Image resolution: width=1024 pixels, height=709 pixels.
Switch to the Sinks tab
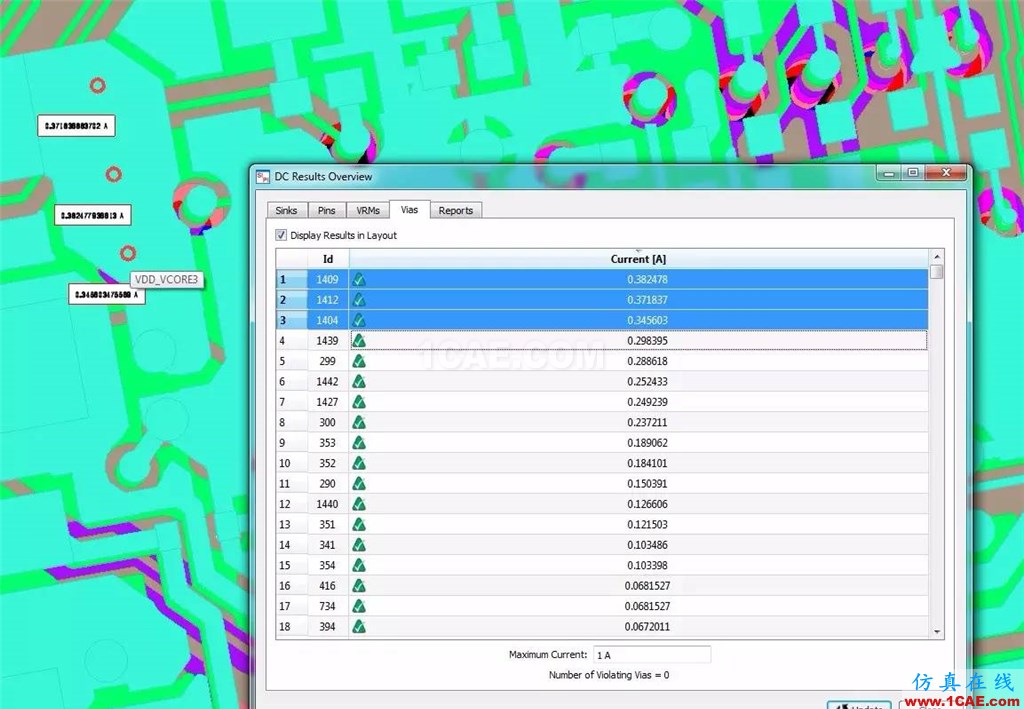point(286,210)
